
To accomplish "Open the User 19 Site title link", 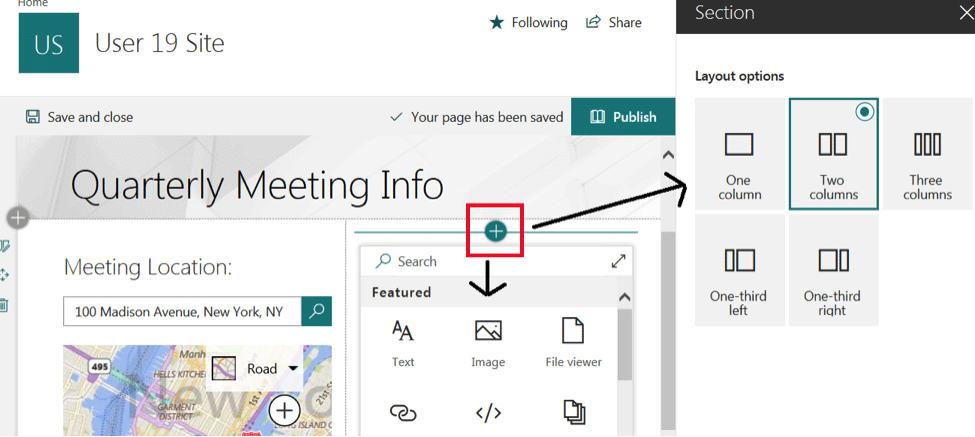I will click(160, 44).
